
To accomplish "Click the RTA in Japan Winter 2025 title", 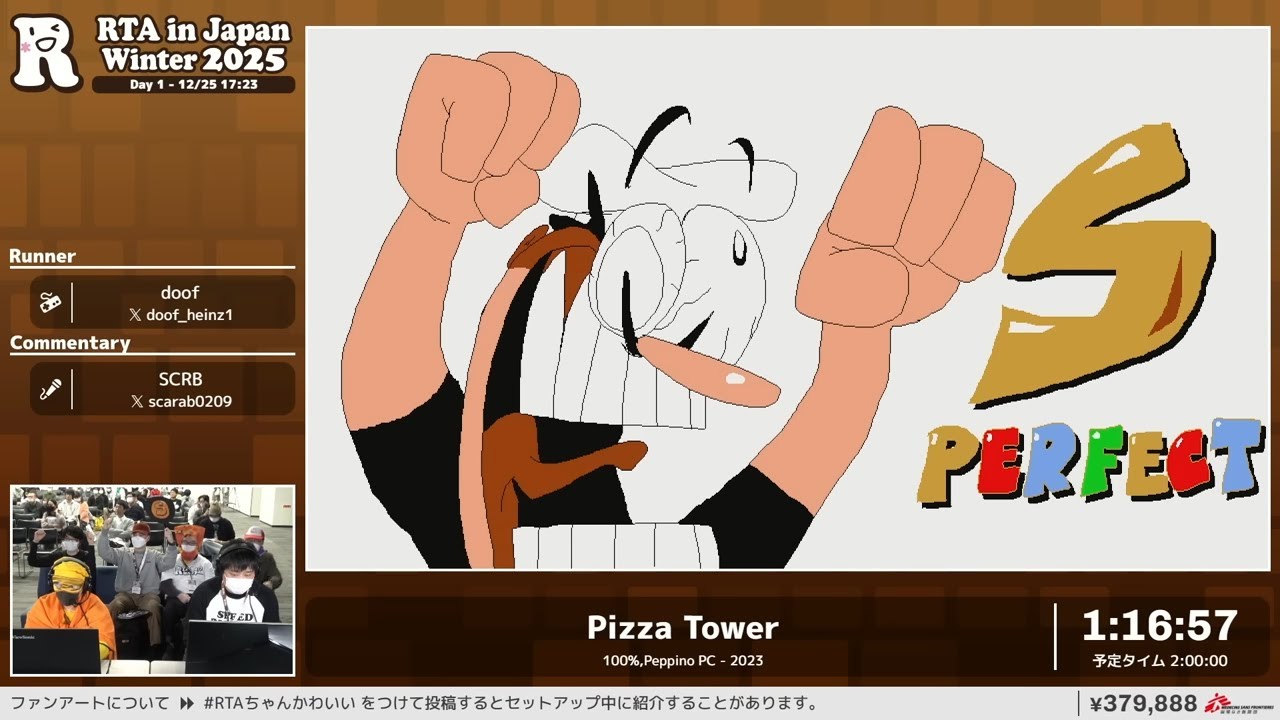I will coord(194,45).
